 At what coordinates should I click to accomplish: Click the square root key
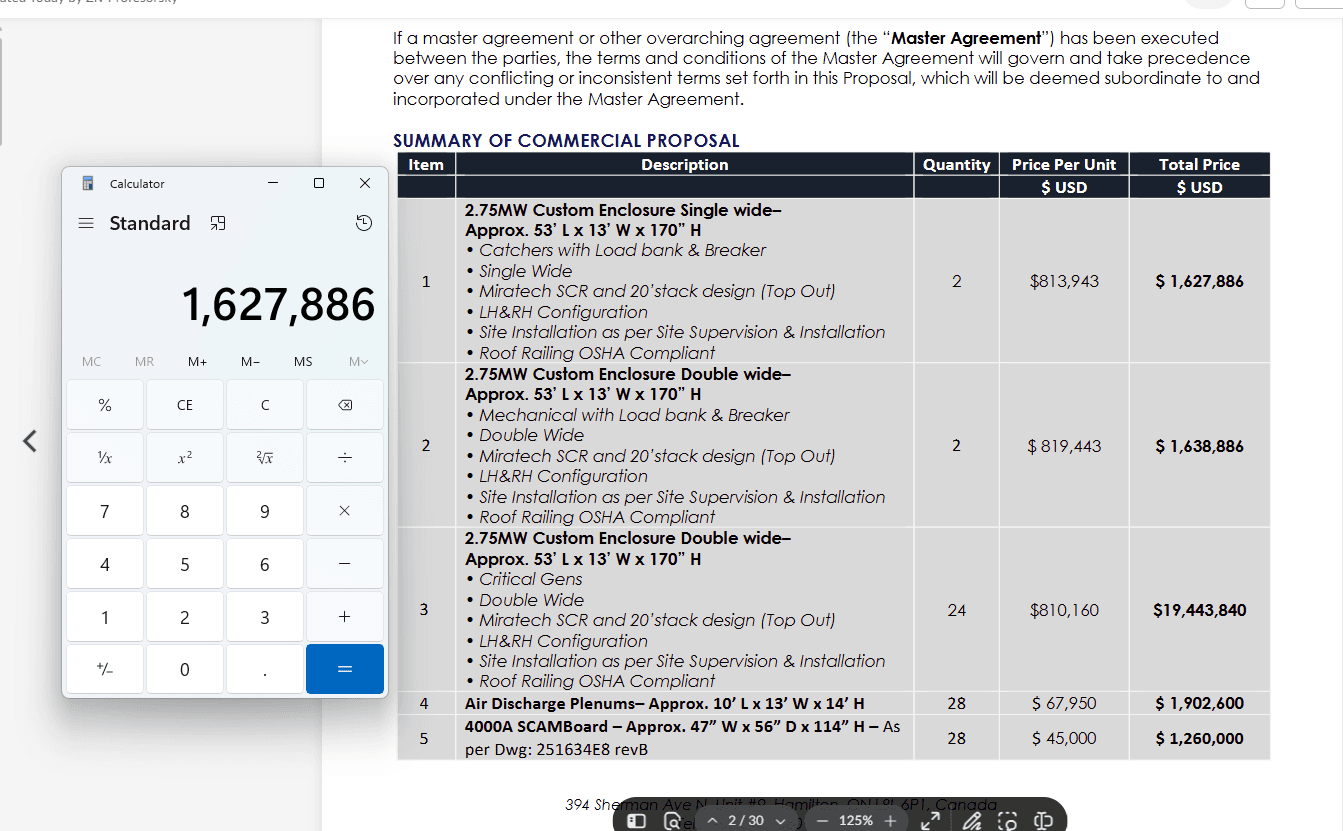tap(265, 458)
